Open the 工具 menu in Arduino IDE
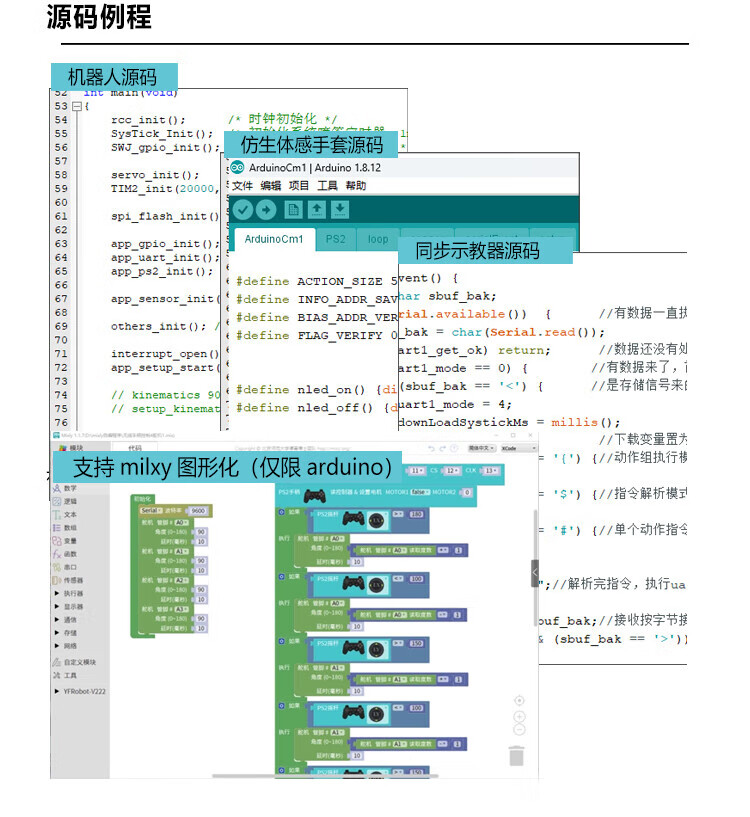Screen dimensions: 750x817 (327, 186)
